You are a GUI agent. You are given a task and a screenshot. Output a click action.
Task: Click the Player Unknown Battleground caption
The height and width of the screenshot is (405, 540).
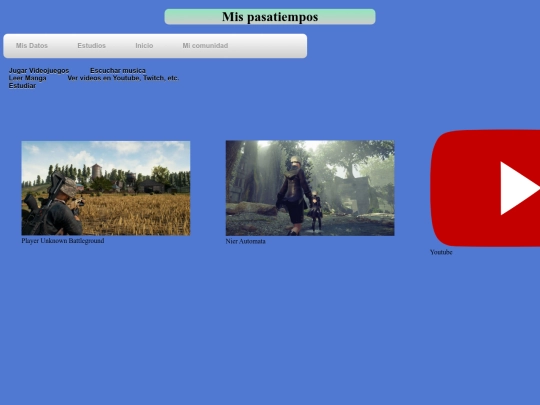point(63,241)
